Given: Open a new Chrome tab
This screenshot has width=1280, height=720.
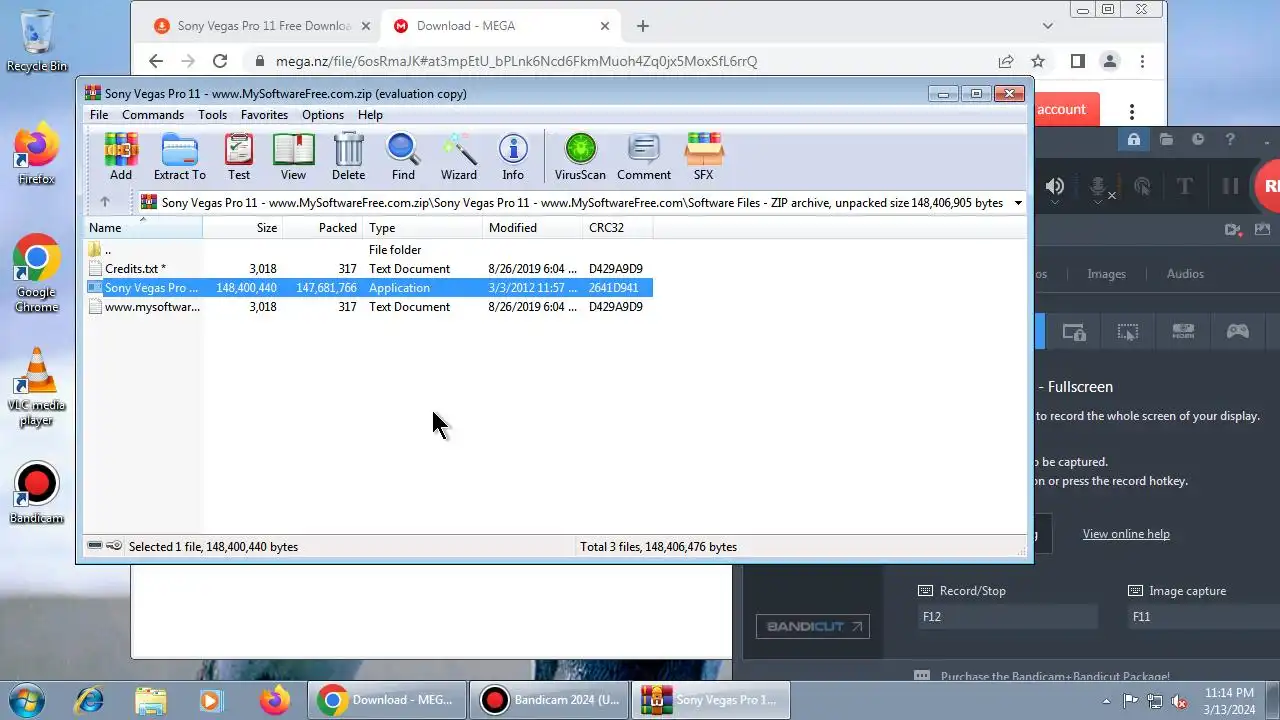Looking at the screenshot, I should (643, 26).
